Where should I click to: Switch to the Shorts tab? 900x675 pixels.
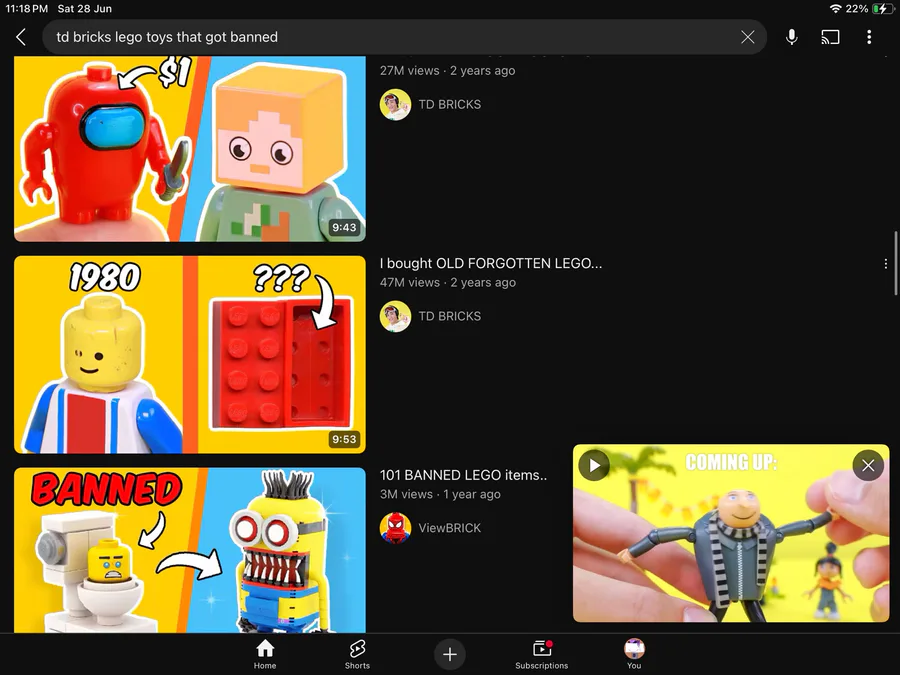coord(357,654)
